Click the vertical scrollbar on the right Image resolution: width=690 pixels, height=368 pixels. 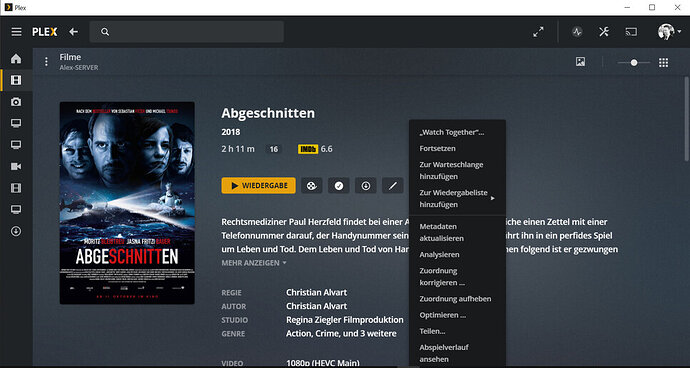pyautogui.click(x=686, y=119)
